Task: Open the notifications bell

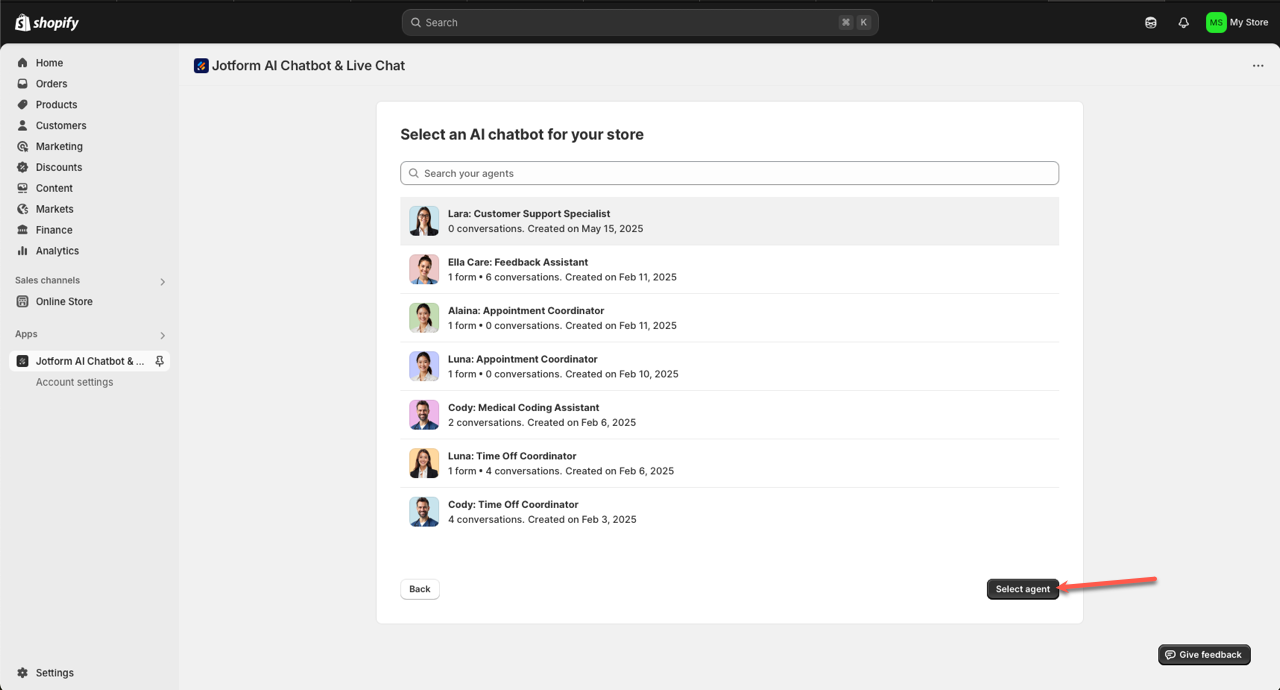Action: pos(1183,22)
